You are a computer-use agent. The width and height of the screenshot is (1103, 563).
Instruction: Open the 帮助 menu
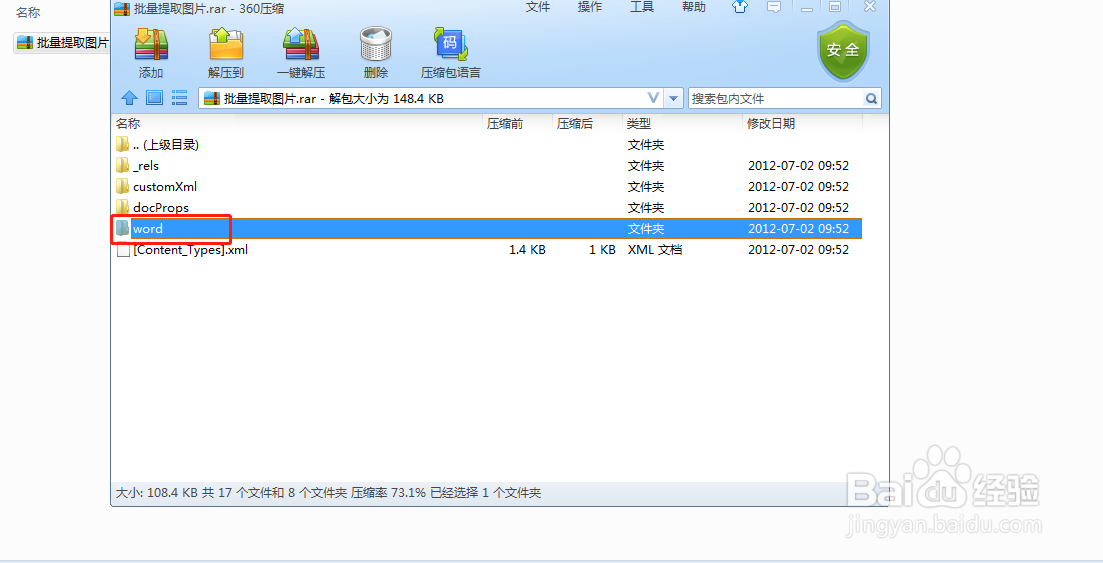694,7
